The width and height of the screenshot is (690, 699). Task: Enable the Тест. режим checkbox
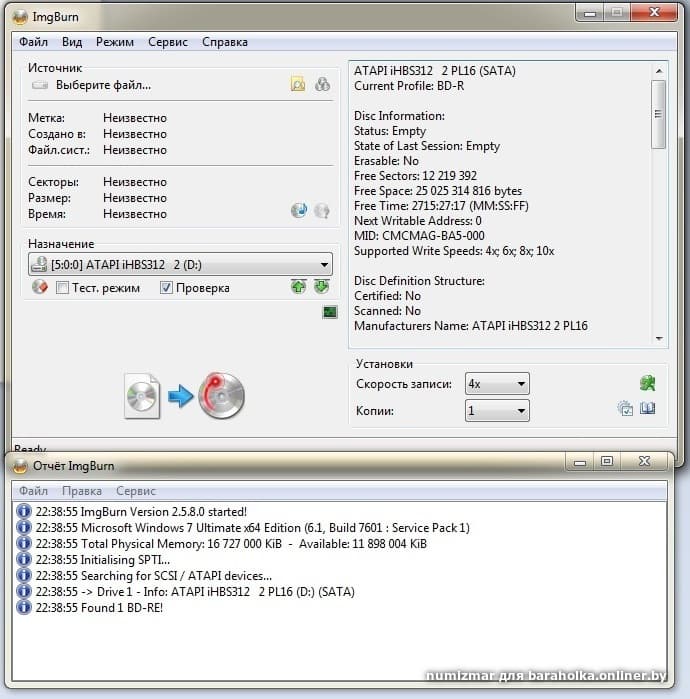pyautogui.click(x=62, y=288)
